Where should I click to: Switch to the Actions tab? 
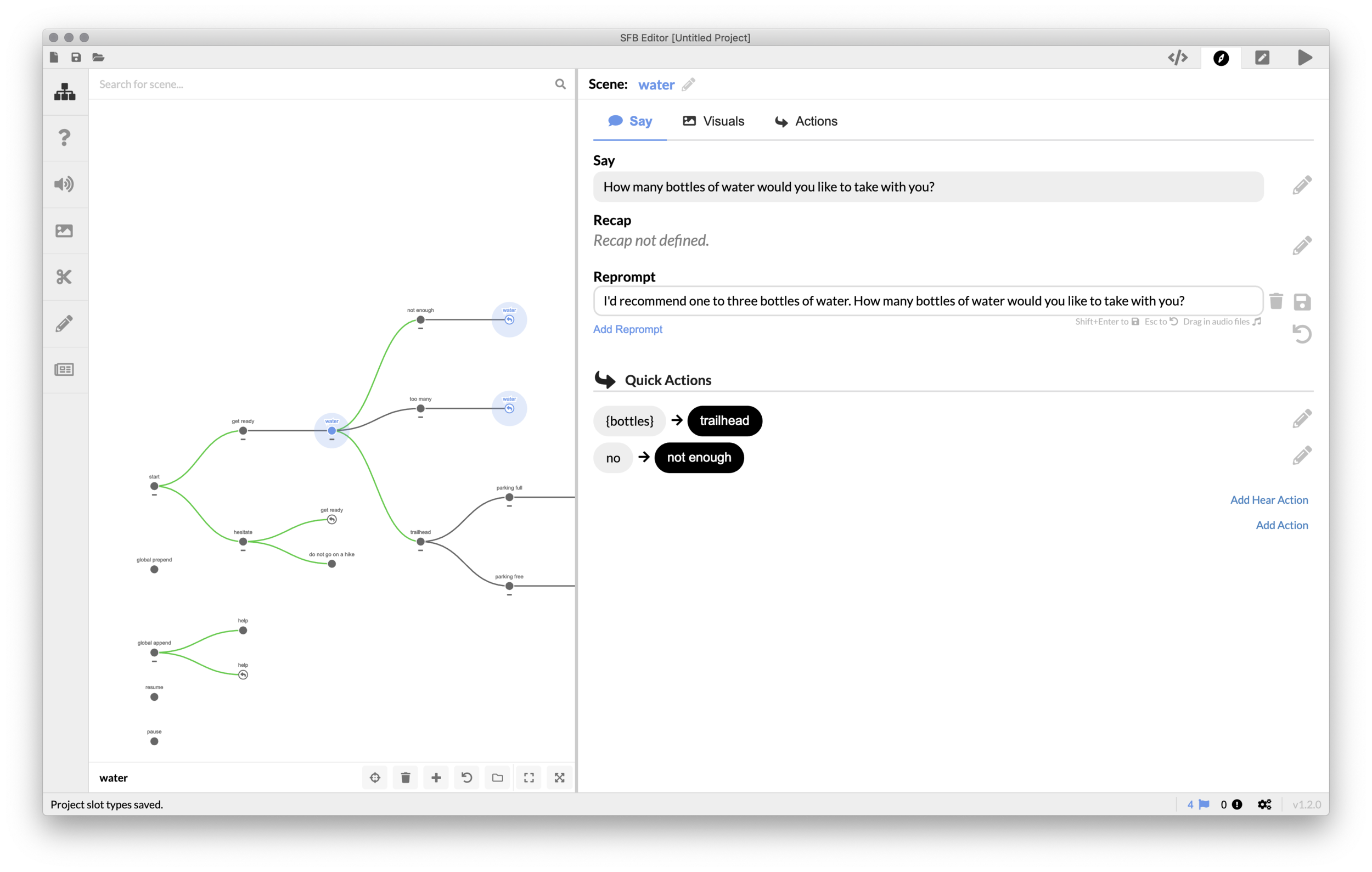click(x=806, y=121)
